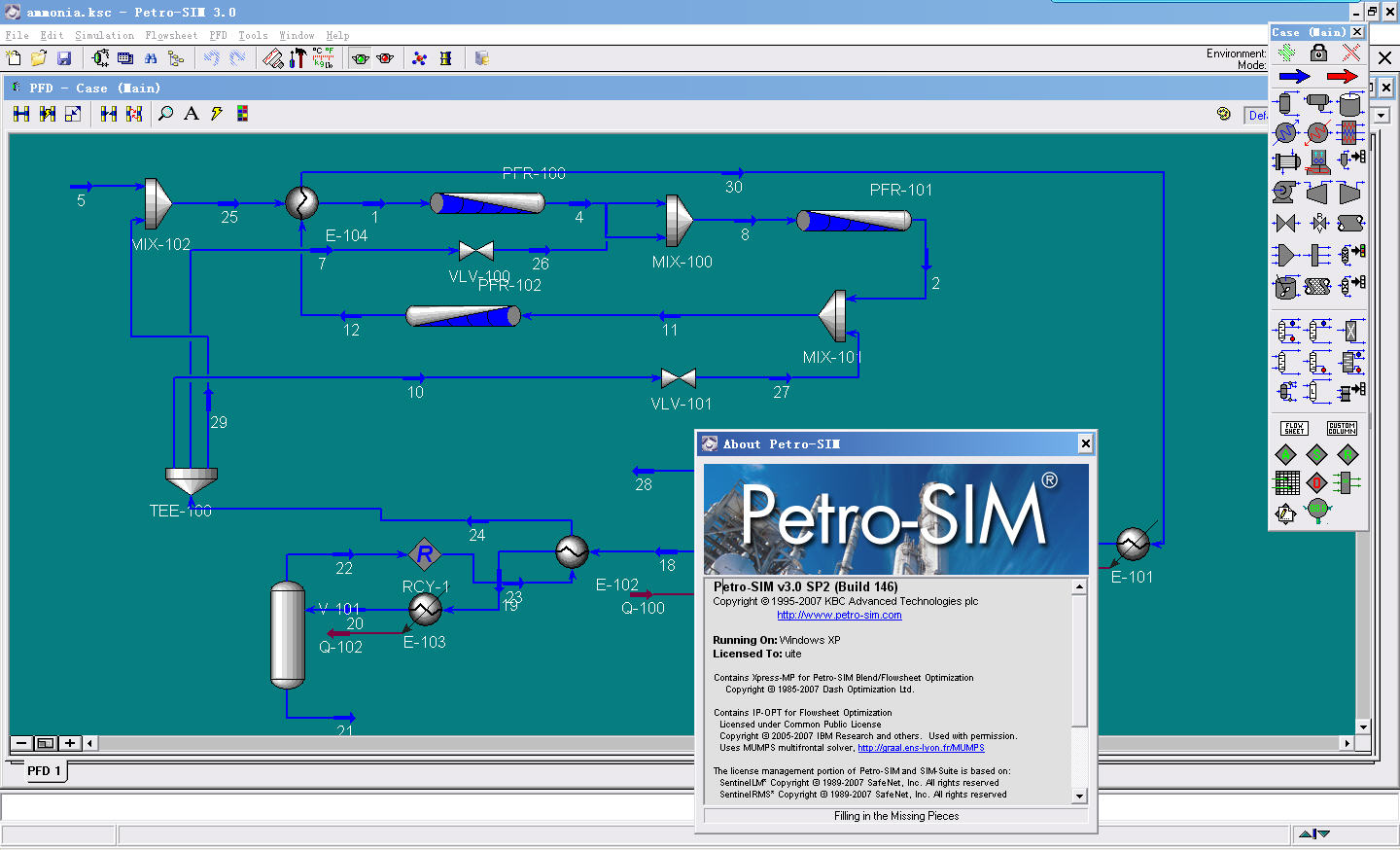The width and height of the screenshot is (1400, 850).
Task: Save the case with floppy disk icon
Action: tap(64, 58)
